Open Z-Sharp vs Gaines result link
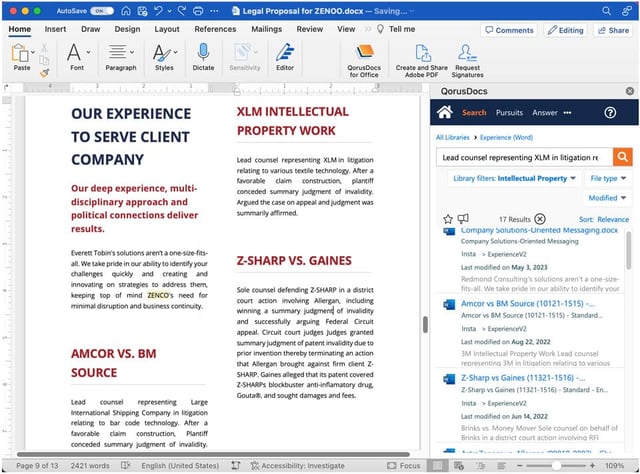 pos(523,378)
